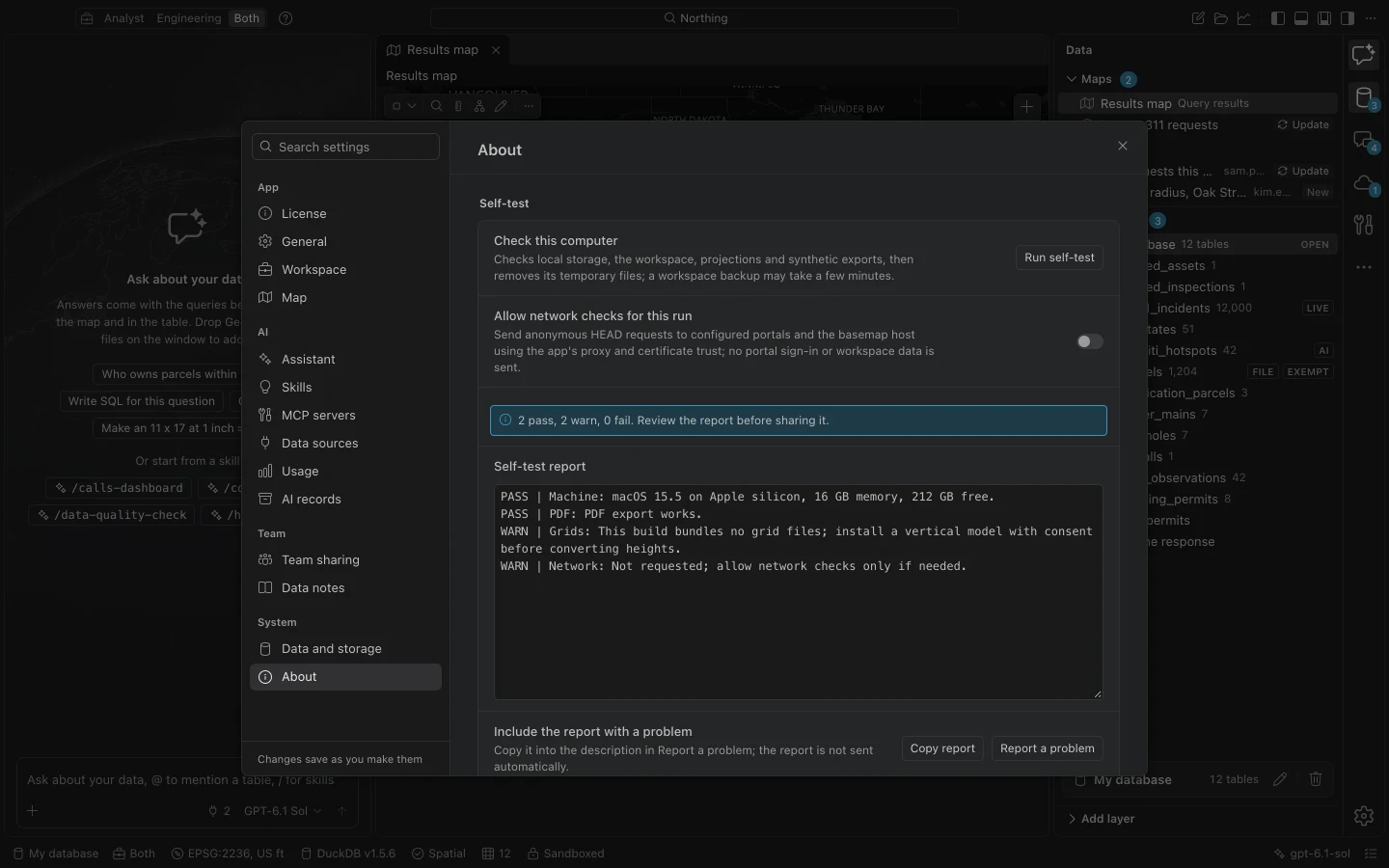Click inside the self-test report textbox
This screenshot has width=1389, height=868.
799,592
